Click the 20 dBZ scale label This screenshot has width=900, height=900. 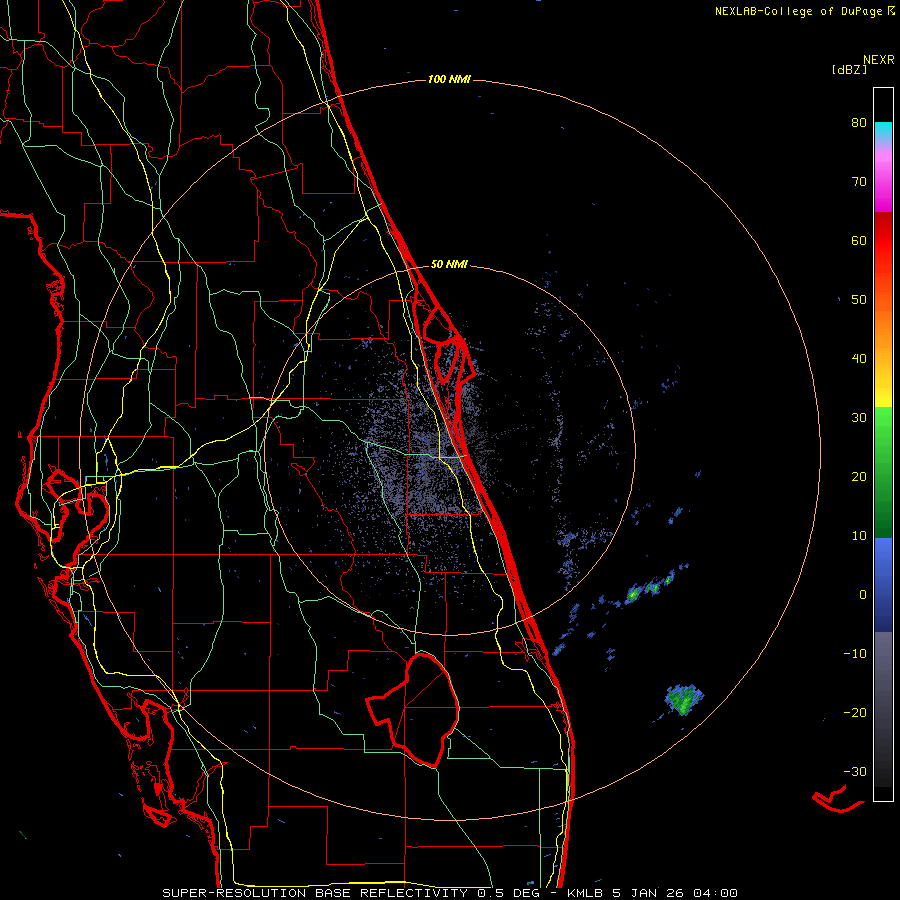tap(859, 477)
